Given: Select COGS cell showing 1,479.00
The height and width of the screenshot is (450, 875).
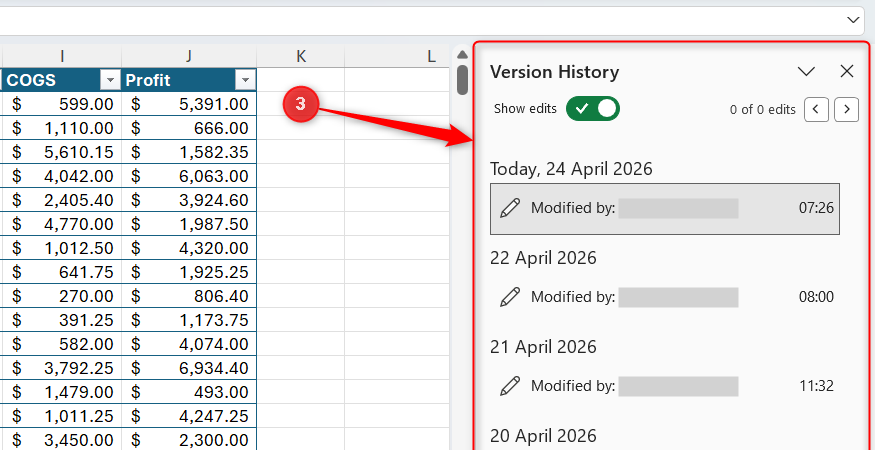Looking at the screenshot, I should (x=62, y=392).
